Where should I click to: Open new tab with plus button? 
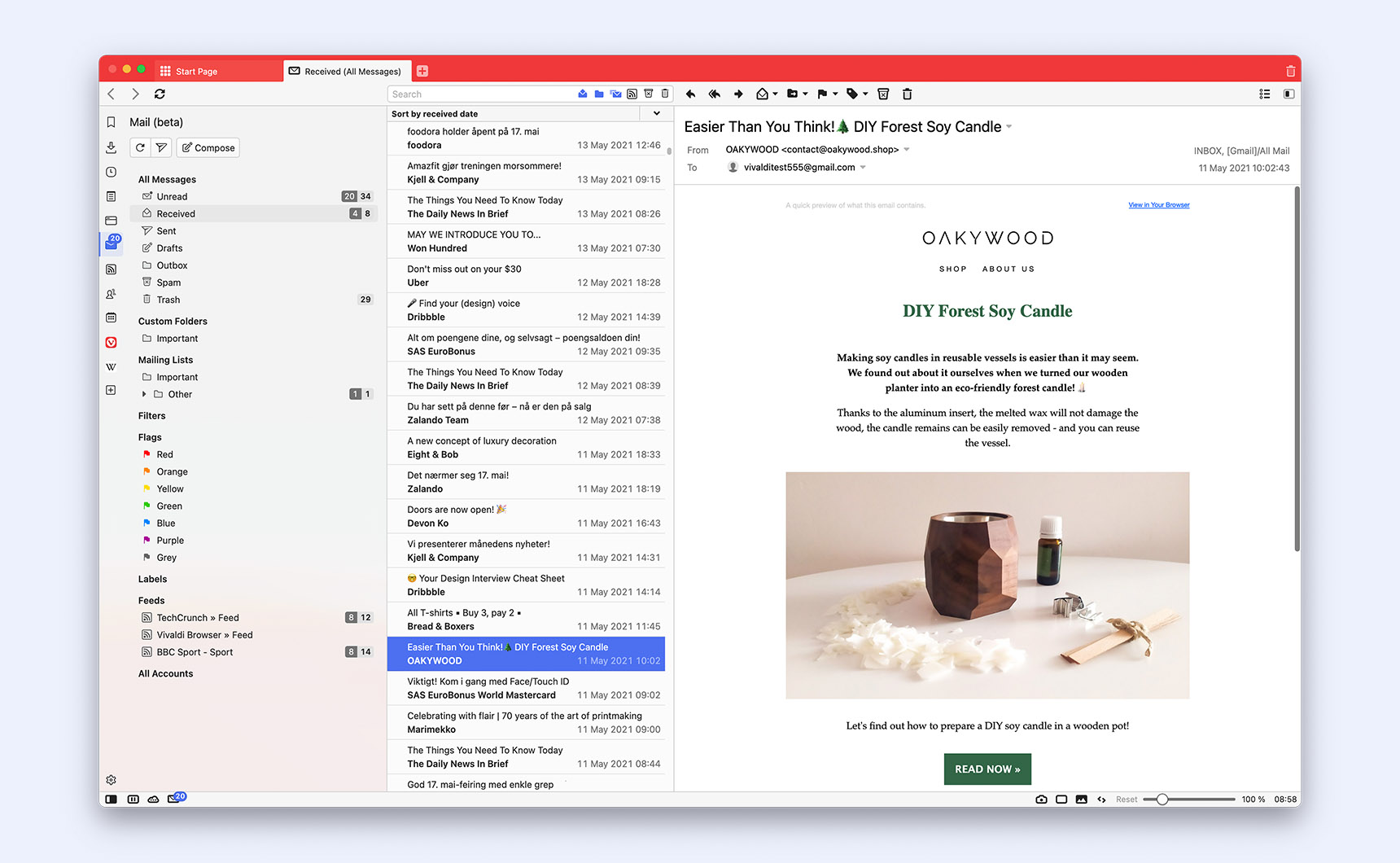422,71
